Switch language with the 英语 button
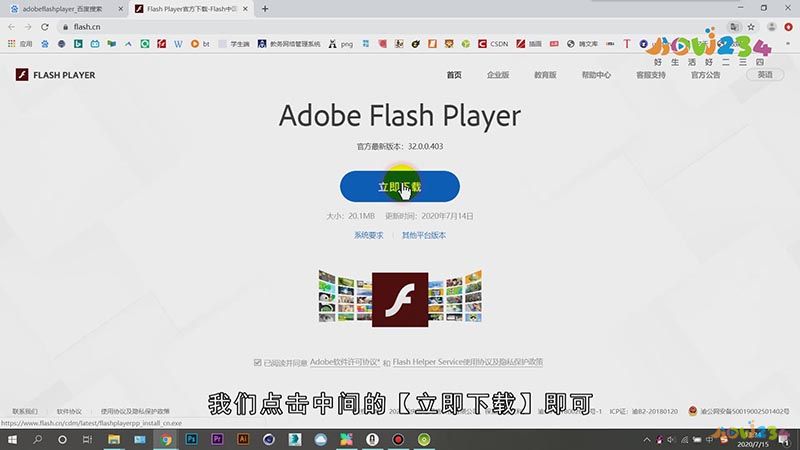This screenshot has width=800, height=450. [x=765, y=74]
